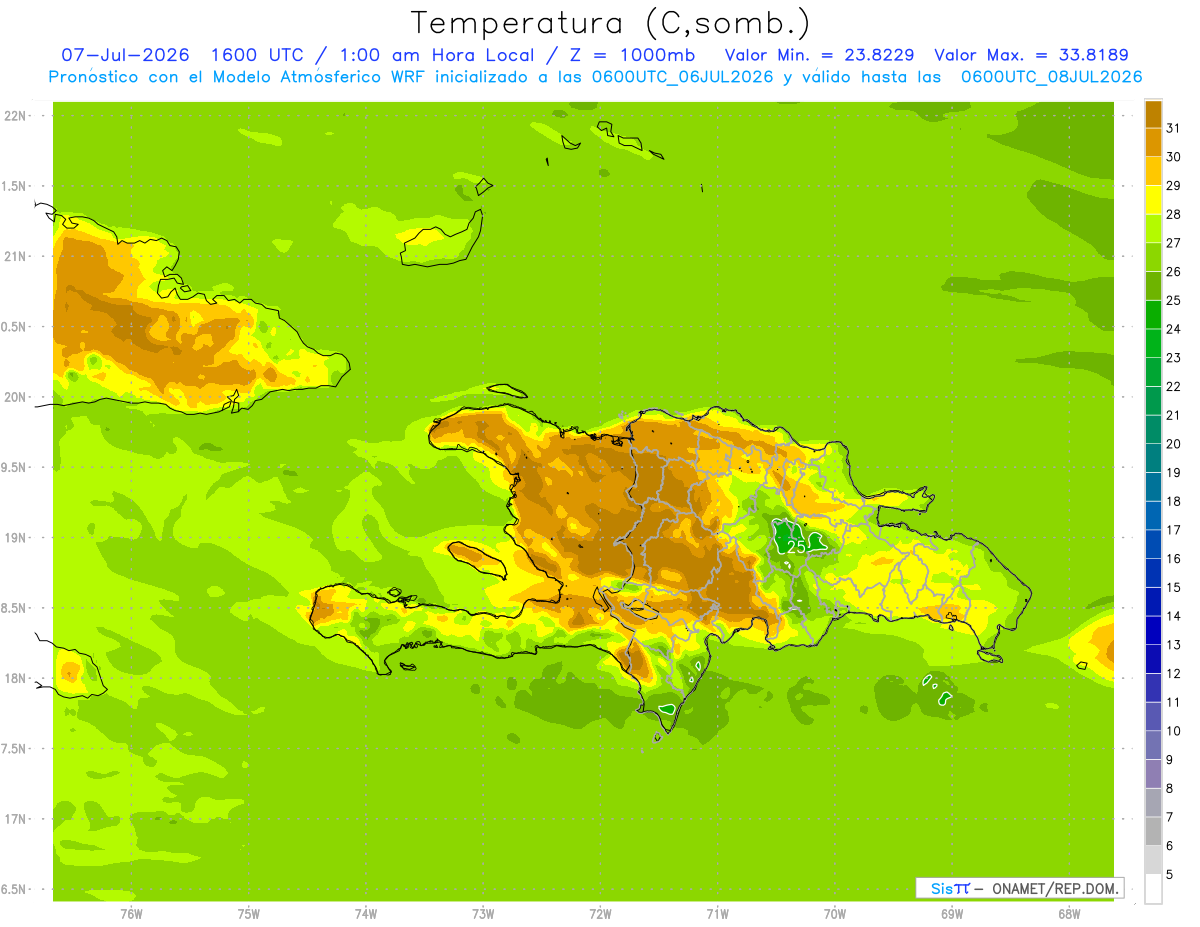This screenshot has width=1200, height=927.
Task: Click the white "25" contour label on the map
Action: pos(796,547)
